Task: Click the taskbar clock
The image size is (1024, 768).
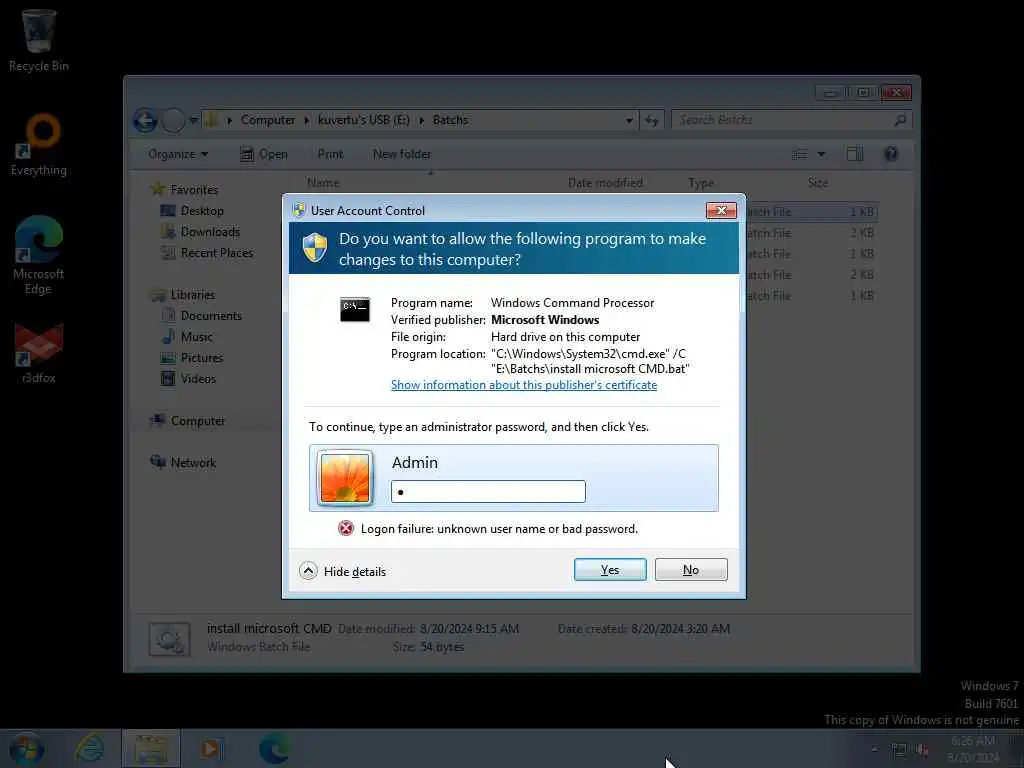Action: pyautogui.click(x=973, y=749)
